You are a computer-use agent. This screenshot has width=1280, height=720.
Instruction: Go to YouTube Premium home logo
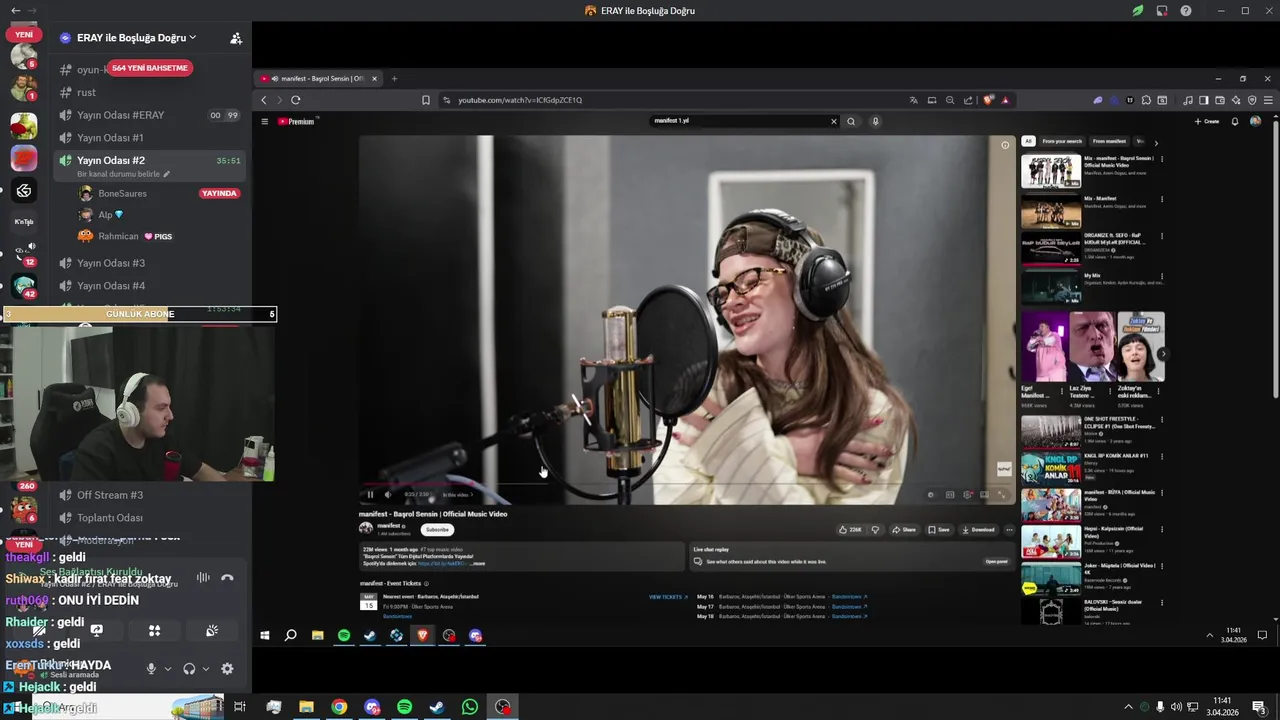pos(296,121)
